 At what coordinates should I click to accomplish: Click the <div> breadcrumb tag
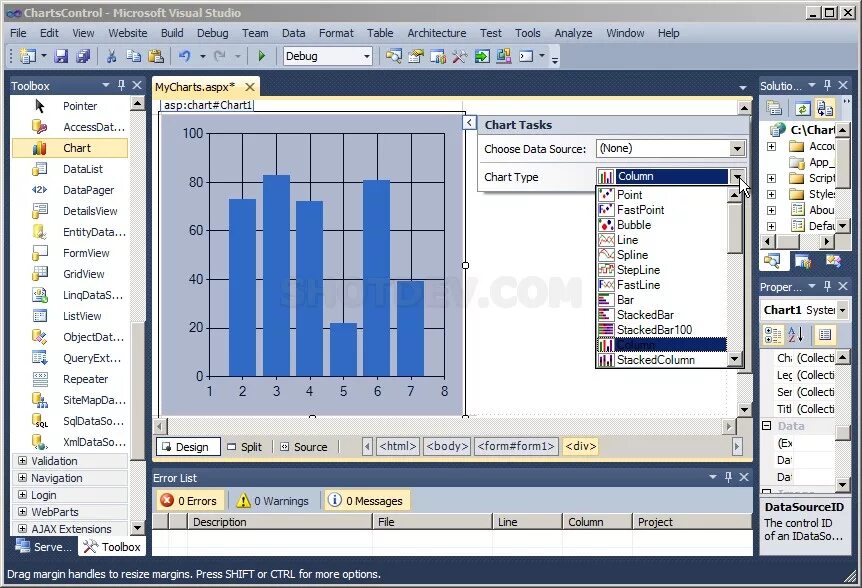581,446
